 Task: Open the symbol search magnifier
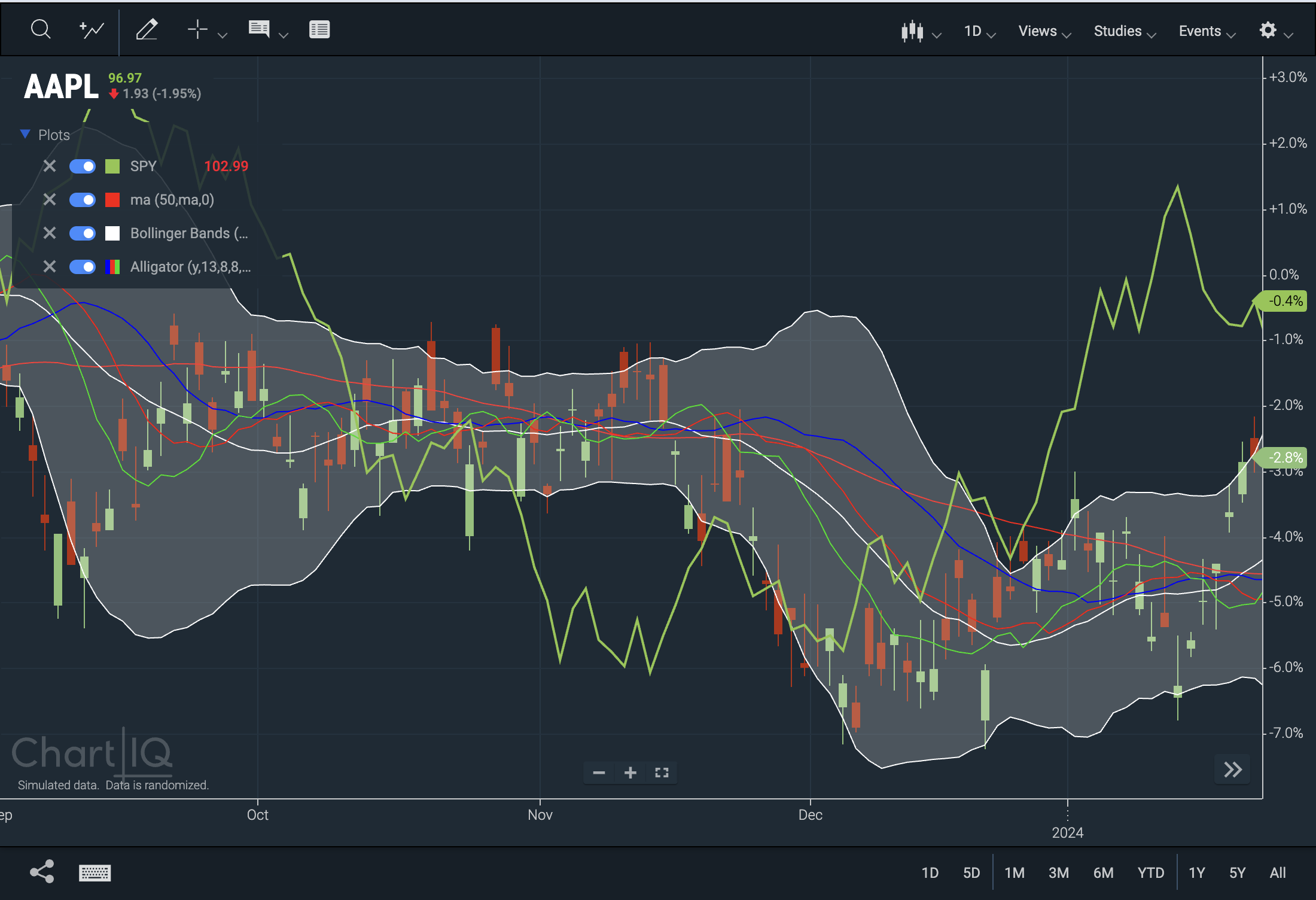tap(41, 29)
